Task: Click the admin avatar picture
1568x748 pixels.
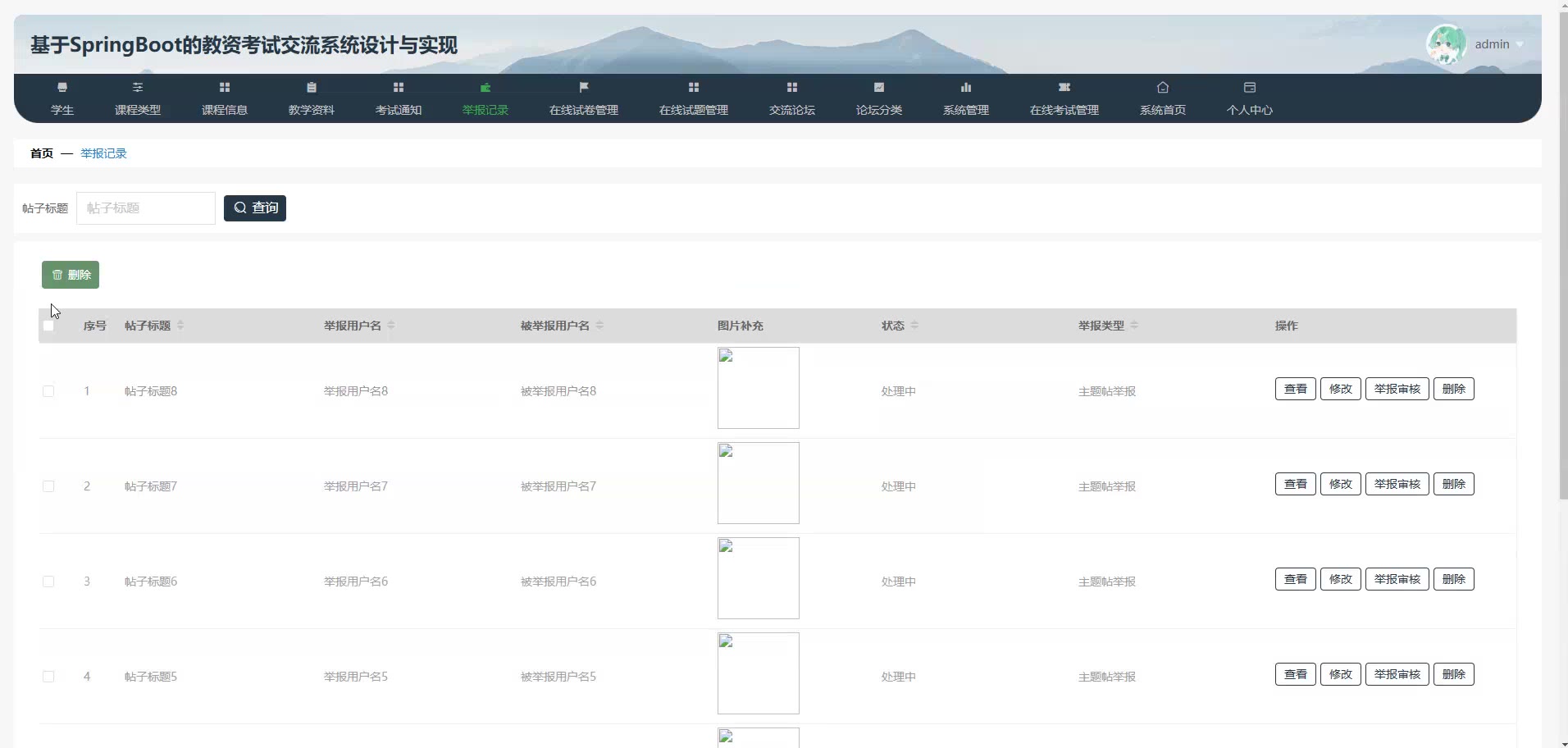Action: pyautogui.click(x=1447, y=44)
